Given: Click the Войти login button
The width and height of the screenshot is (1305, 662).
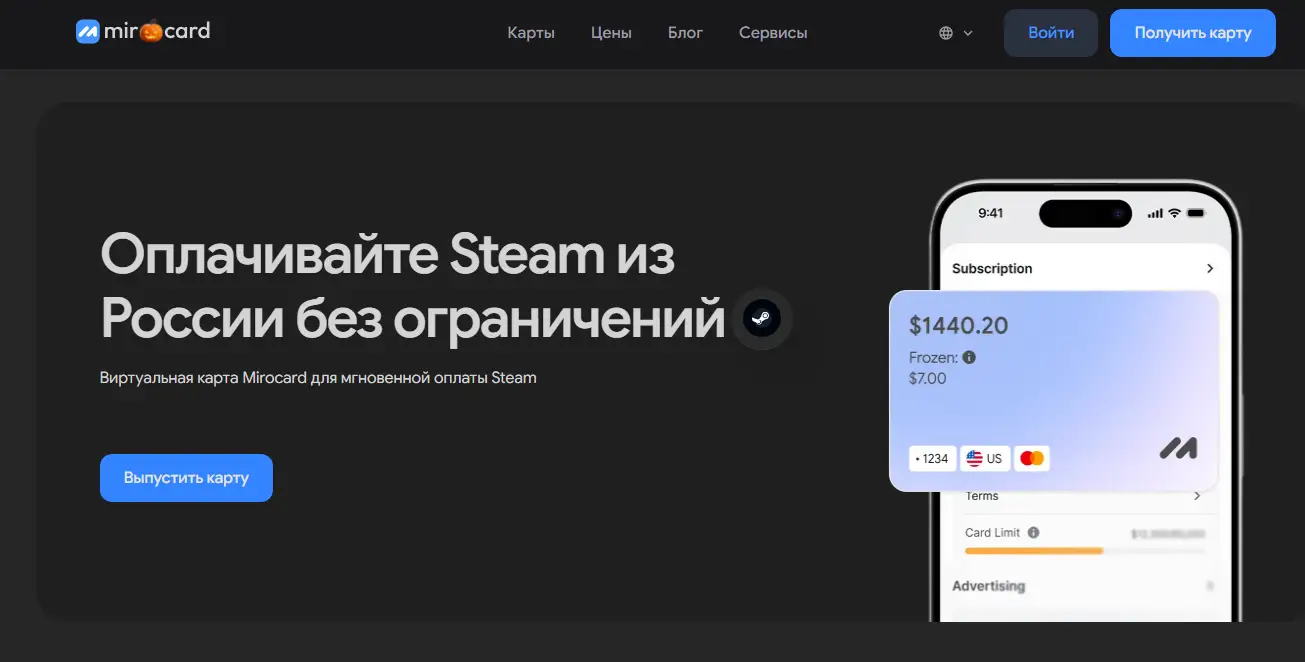Looking at the screenshot, I should click(x=1051, y=33).
